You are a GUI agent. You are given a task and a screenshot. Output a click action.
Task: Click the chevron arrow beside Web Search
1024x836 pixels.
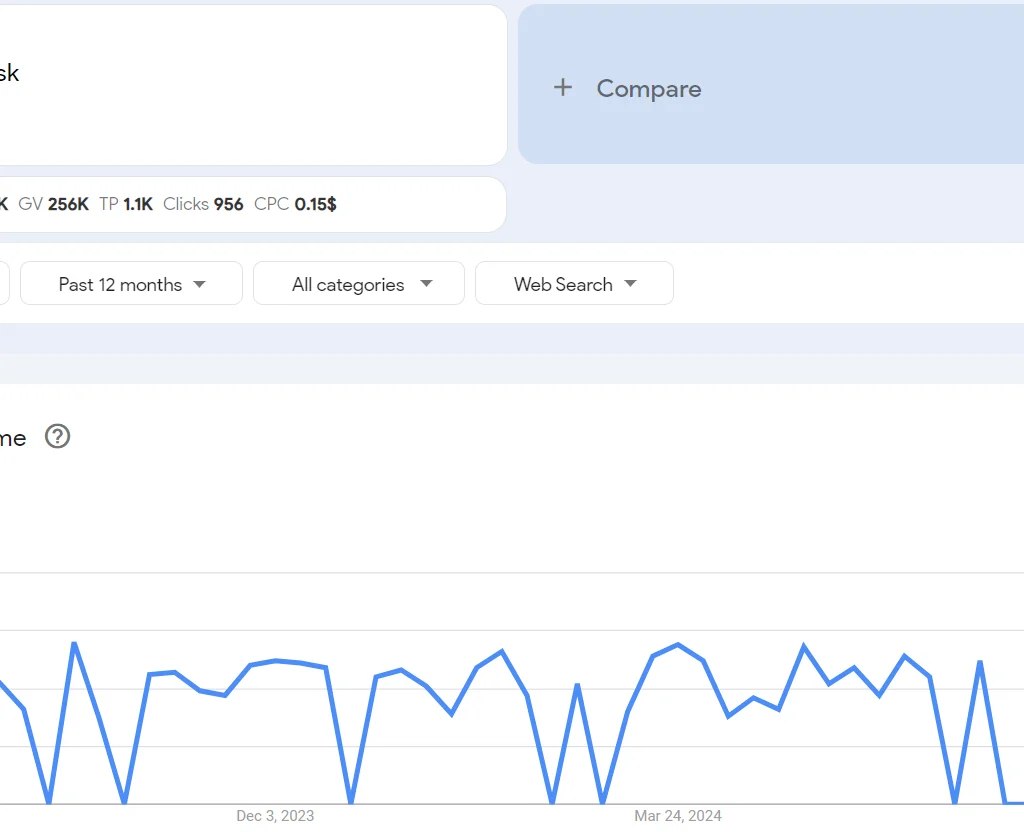tap(631, 283)
